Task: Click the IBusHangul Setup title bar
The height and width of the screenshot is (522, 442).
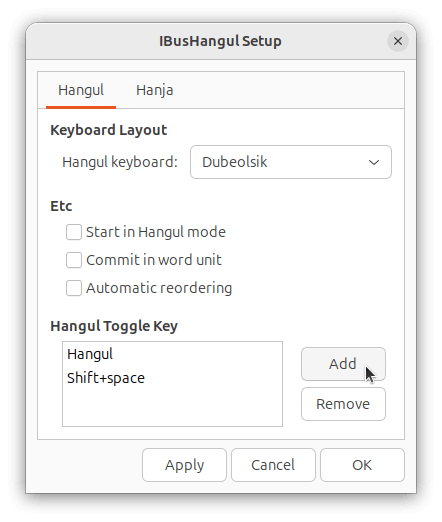Action: tap(220, 41)
